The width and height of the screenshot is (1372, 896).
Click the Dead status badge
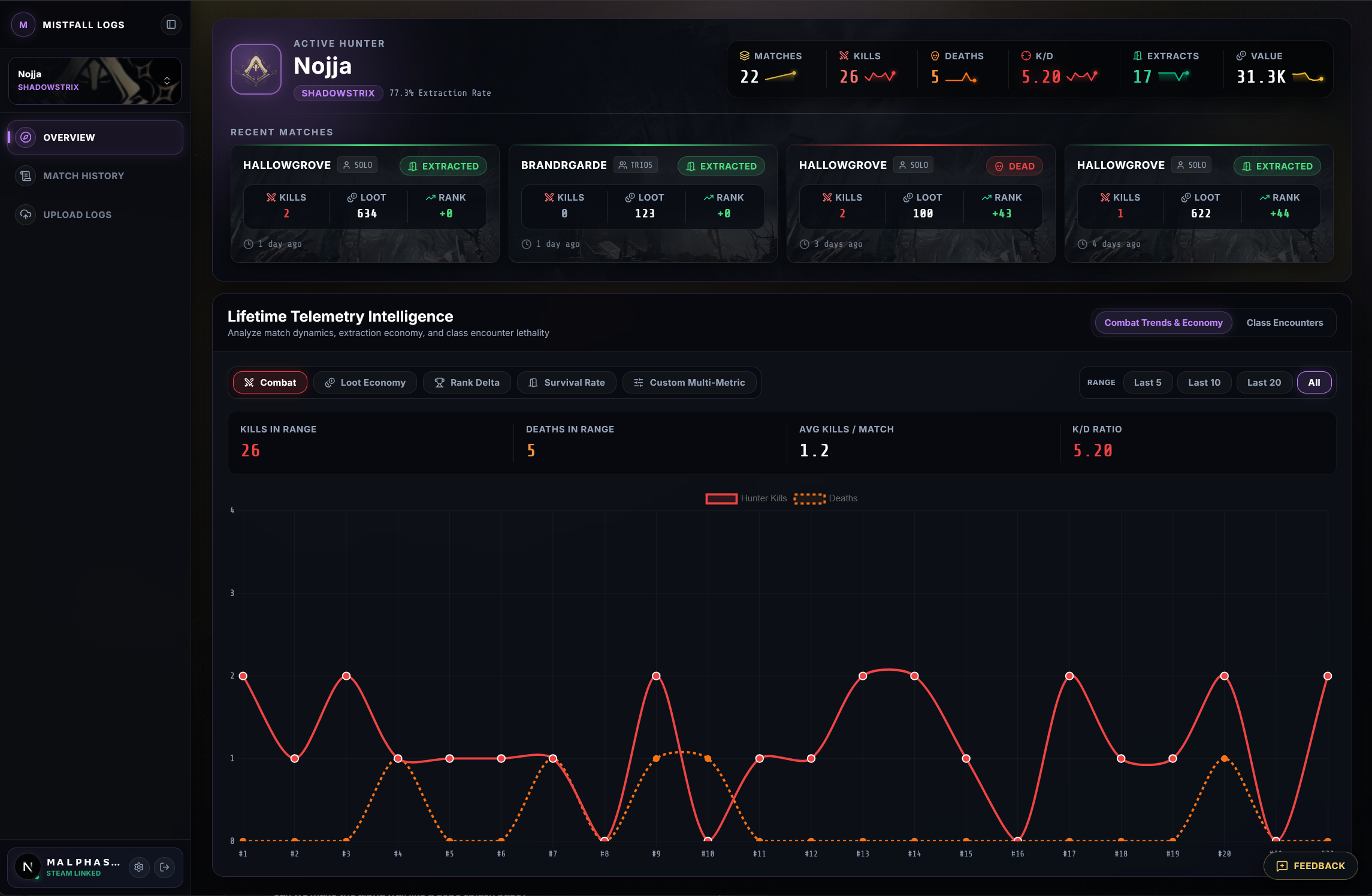pos(1014,166)
